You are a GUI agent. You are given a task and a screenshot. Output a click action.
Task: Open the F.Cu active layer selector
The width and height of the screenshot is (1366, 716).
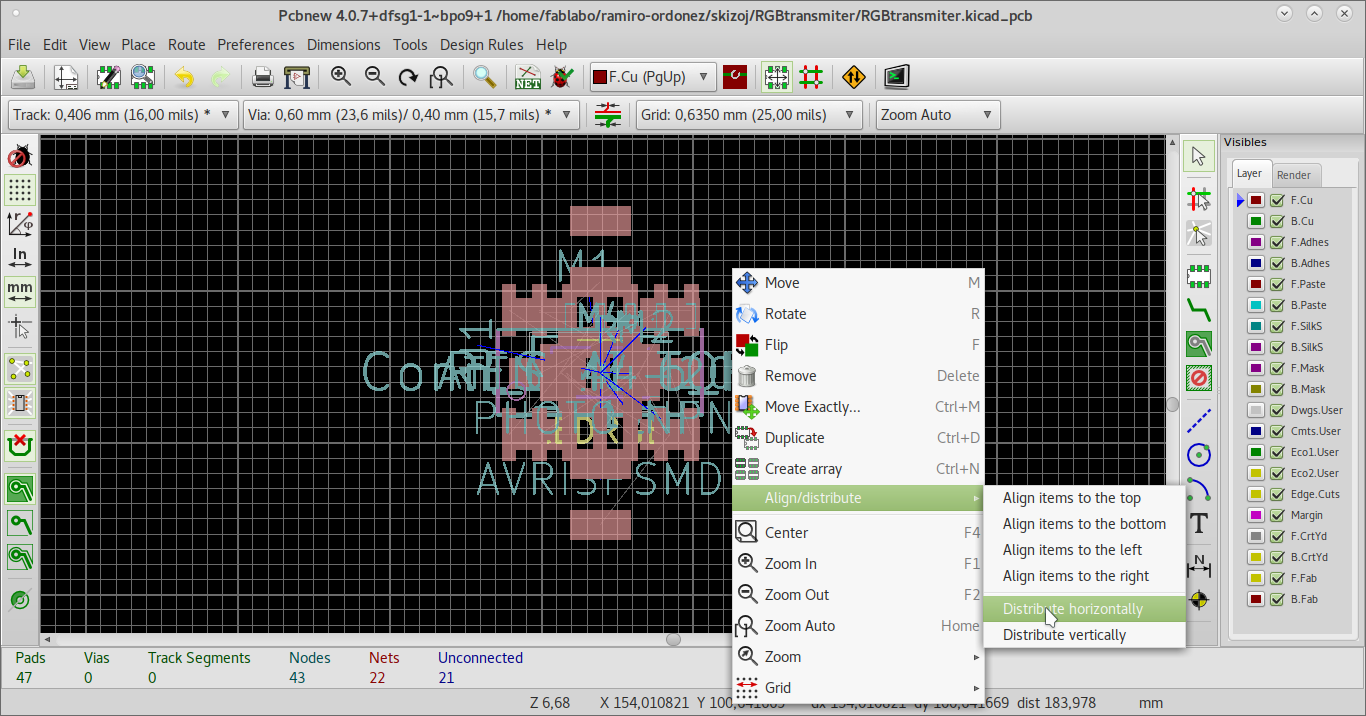[x=652, y=77]
